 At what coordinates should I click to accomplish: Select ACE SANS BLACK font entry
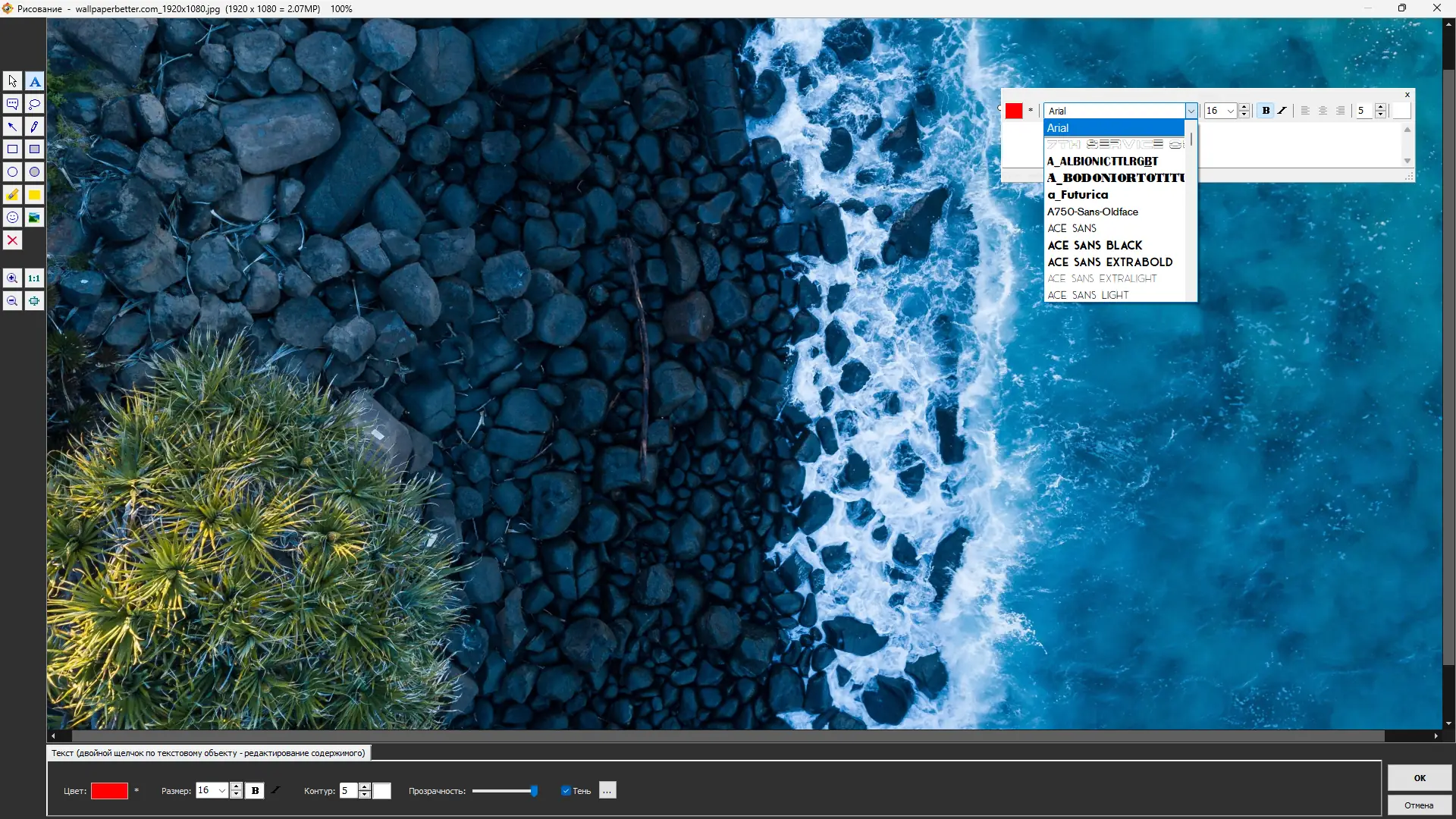tap(1094, 245)
